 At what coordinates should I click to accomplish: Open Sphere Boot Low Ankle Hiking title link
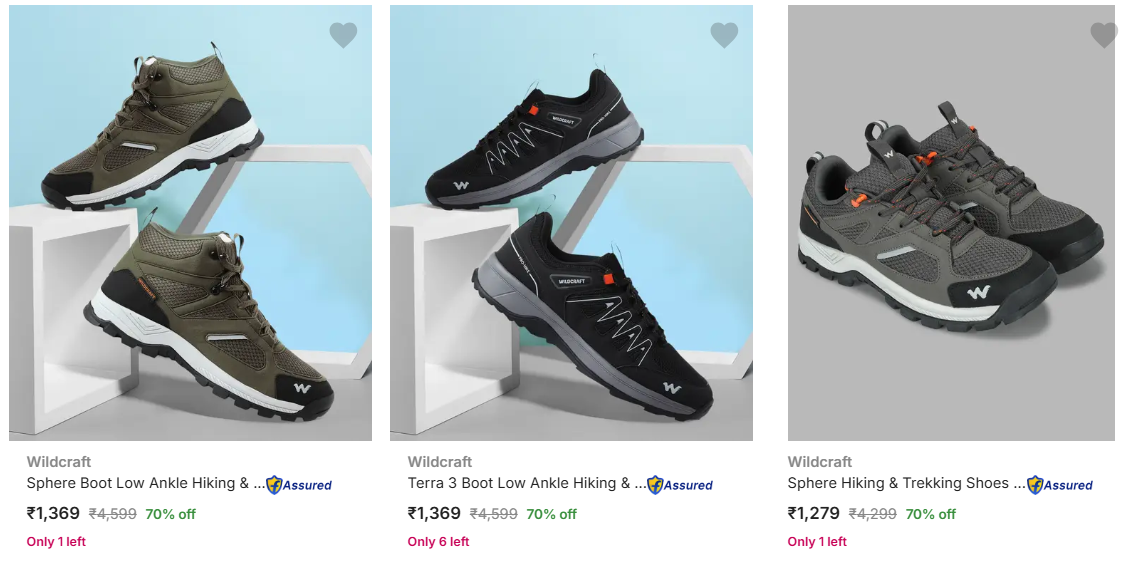146,483
